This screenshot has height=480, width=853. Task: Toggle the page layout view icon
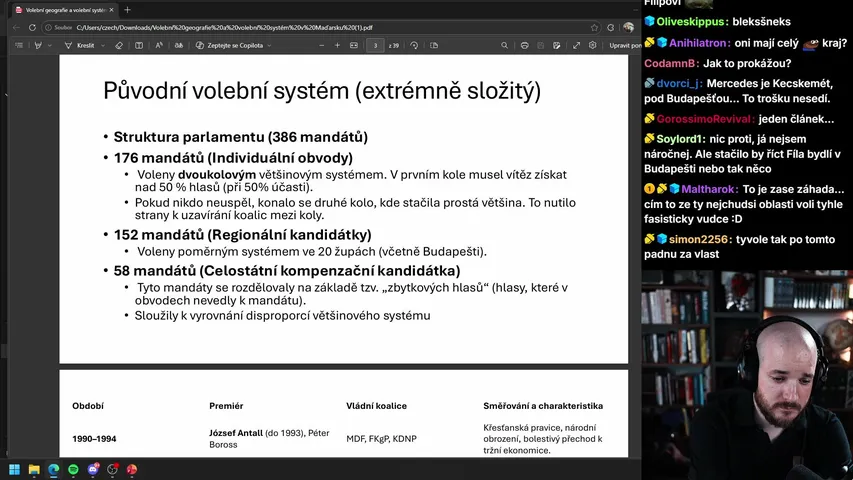pos(139,46)
